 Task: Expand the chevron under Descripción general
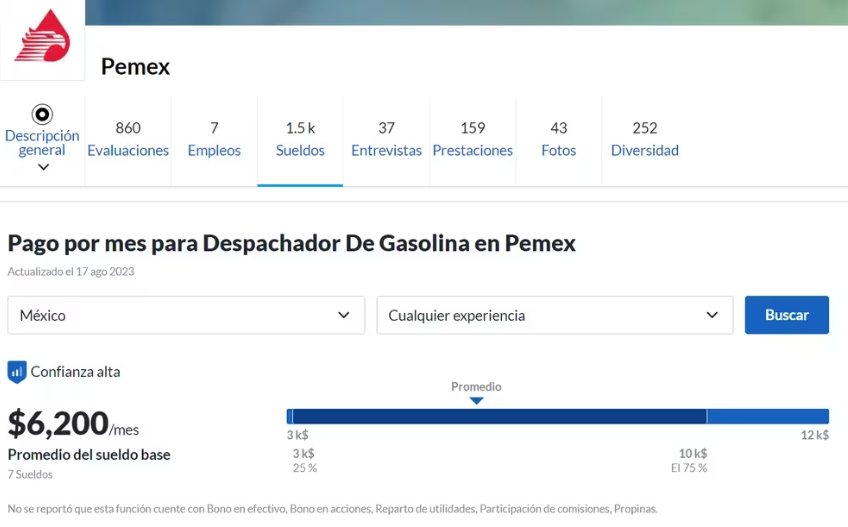click(43, 167)
